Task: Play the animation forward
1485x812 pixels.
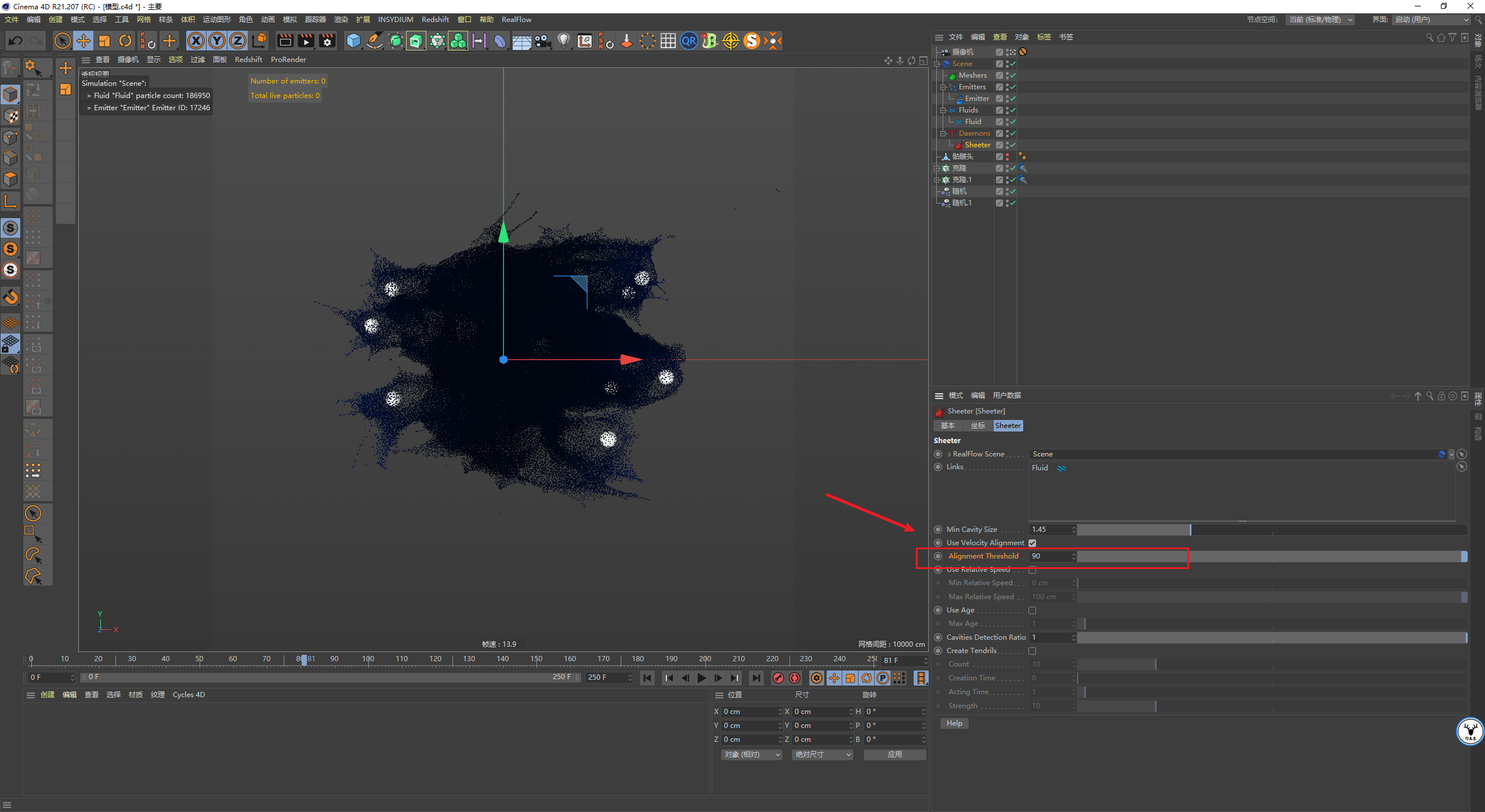Action: coord(702,678)
